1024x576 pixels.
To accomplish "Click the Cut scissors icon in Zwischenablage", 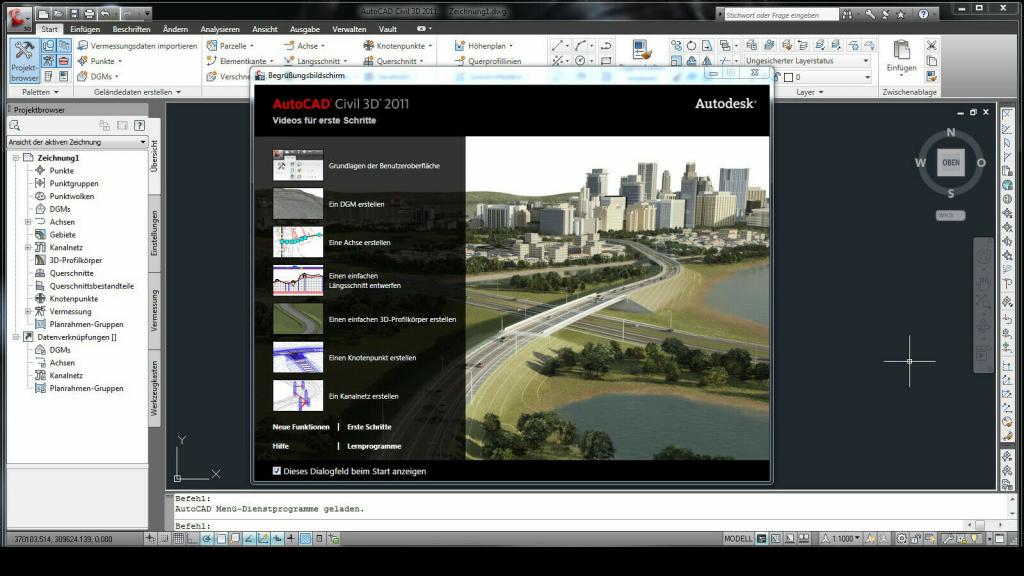I will point(932,45).
